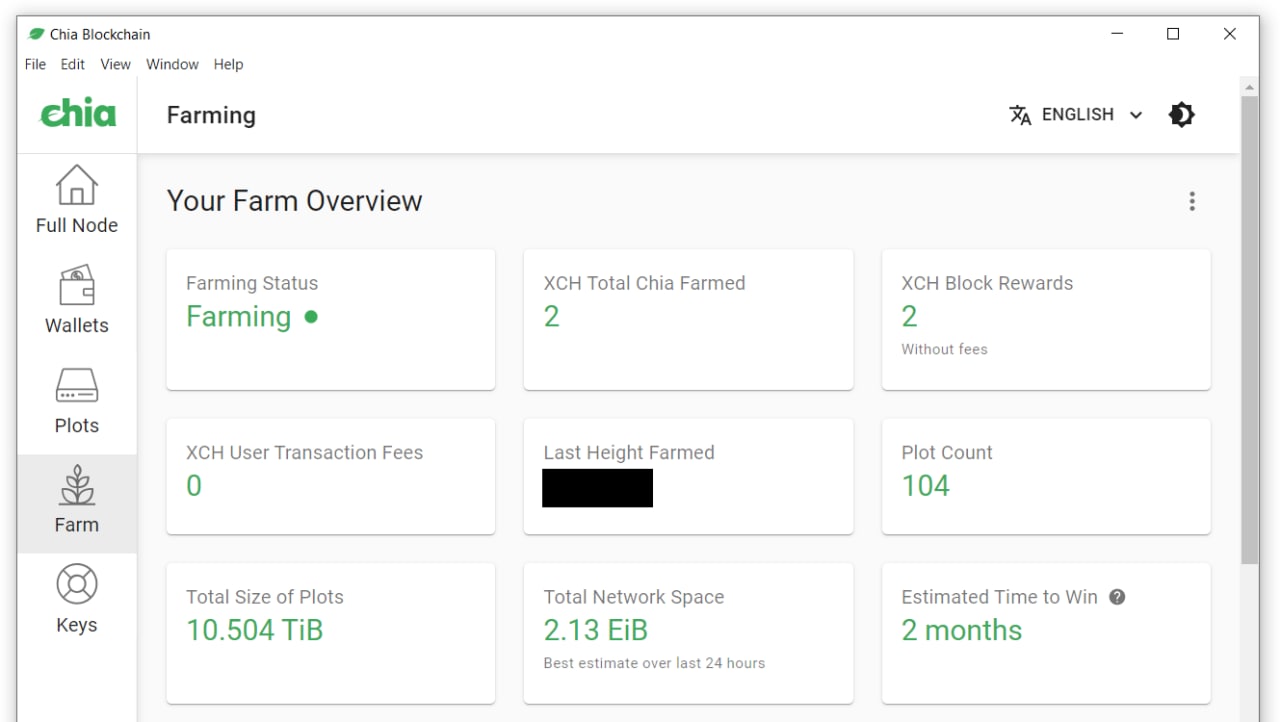The image size is (1280, 722).
Task: Open the Wallets icon in sidebar
Action: [x=77, y=285]
